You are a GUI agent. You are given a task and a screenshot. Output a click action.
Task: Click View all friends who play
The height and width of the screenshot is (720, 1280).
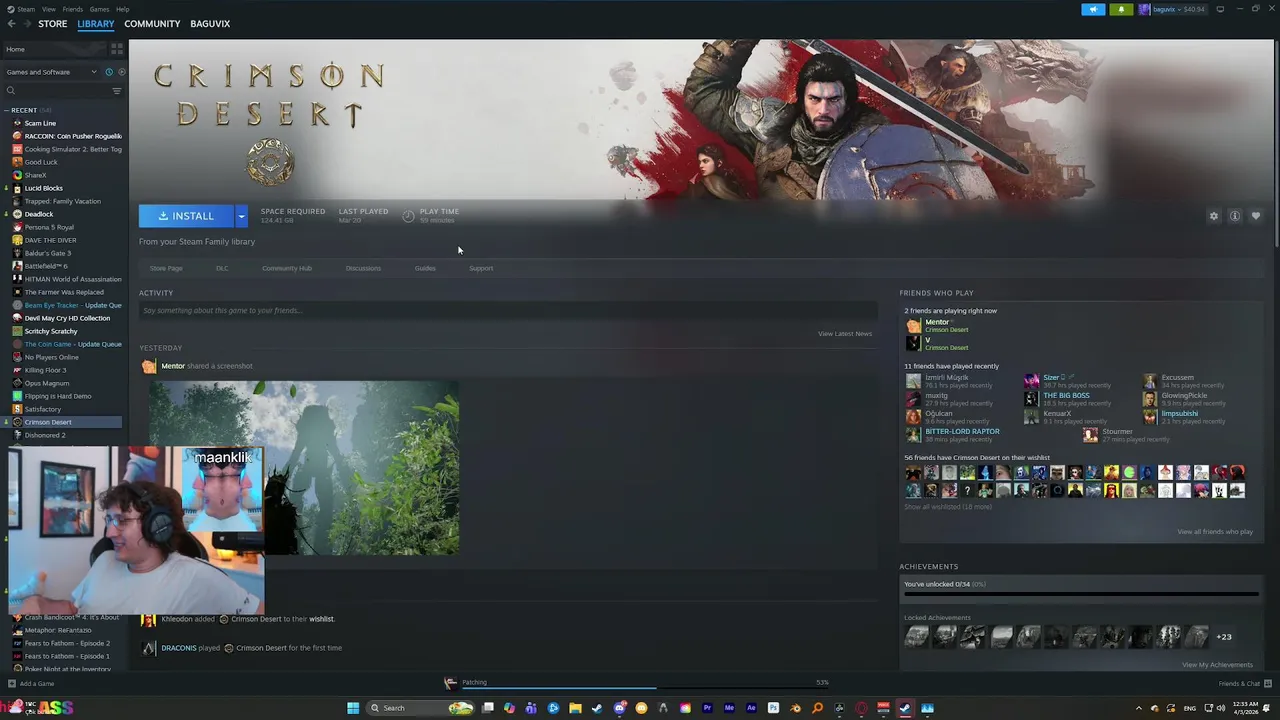click(1215, 532)
